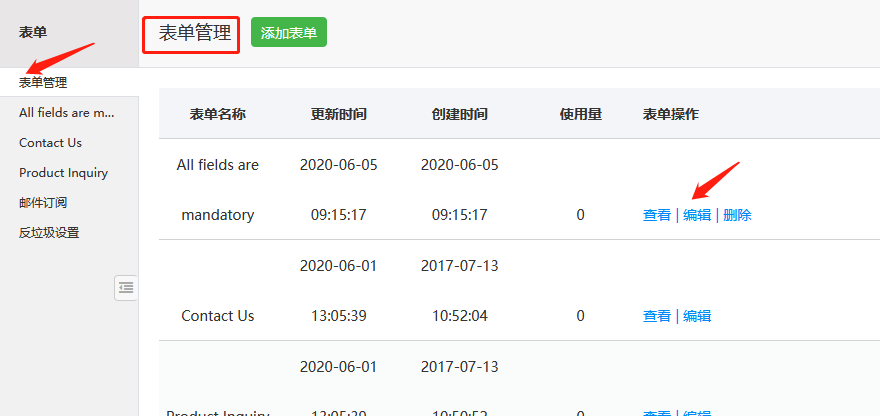880x416 pixels.
Task: View the Contact Us form via 查看
Action: point(657,316)
